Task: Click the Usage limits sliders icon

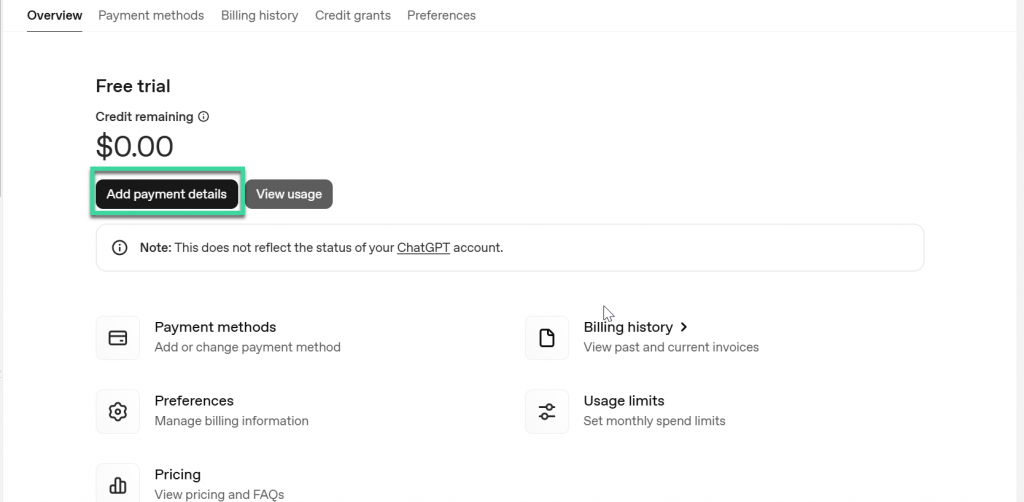Action: [547, 411]
